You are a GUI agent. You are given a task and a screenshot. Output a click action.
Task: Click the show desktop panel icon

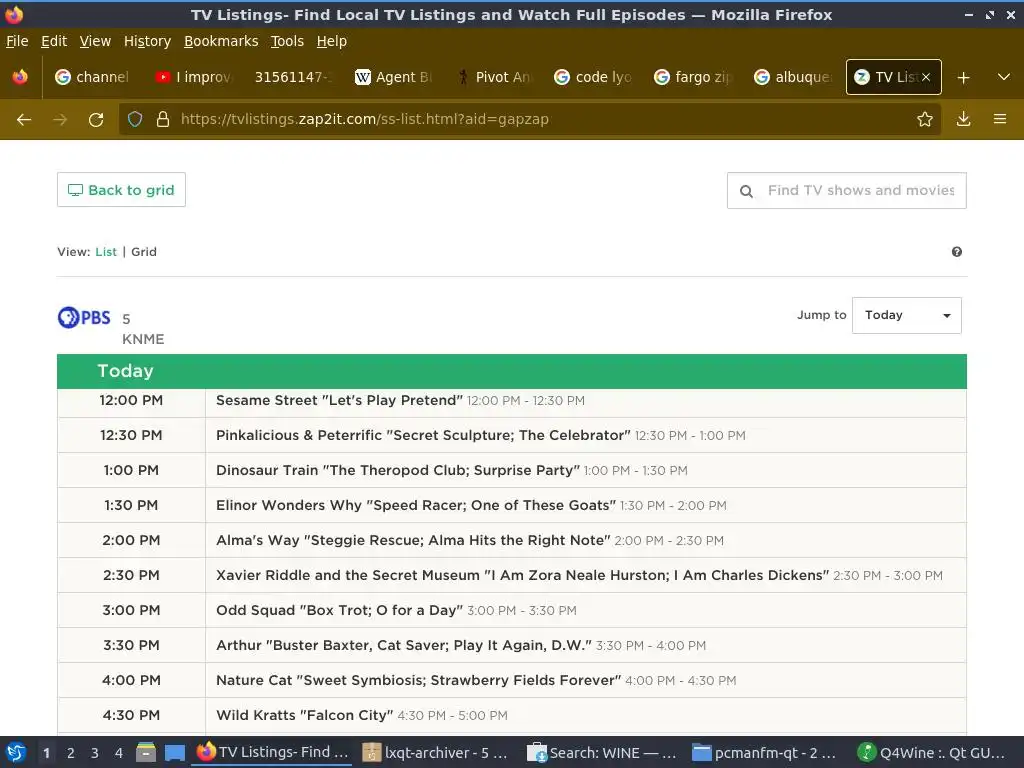coord(174,752)
